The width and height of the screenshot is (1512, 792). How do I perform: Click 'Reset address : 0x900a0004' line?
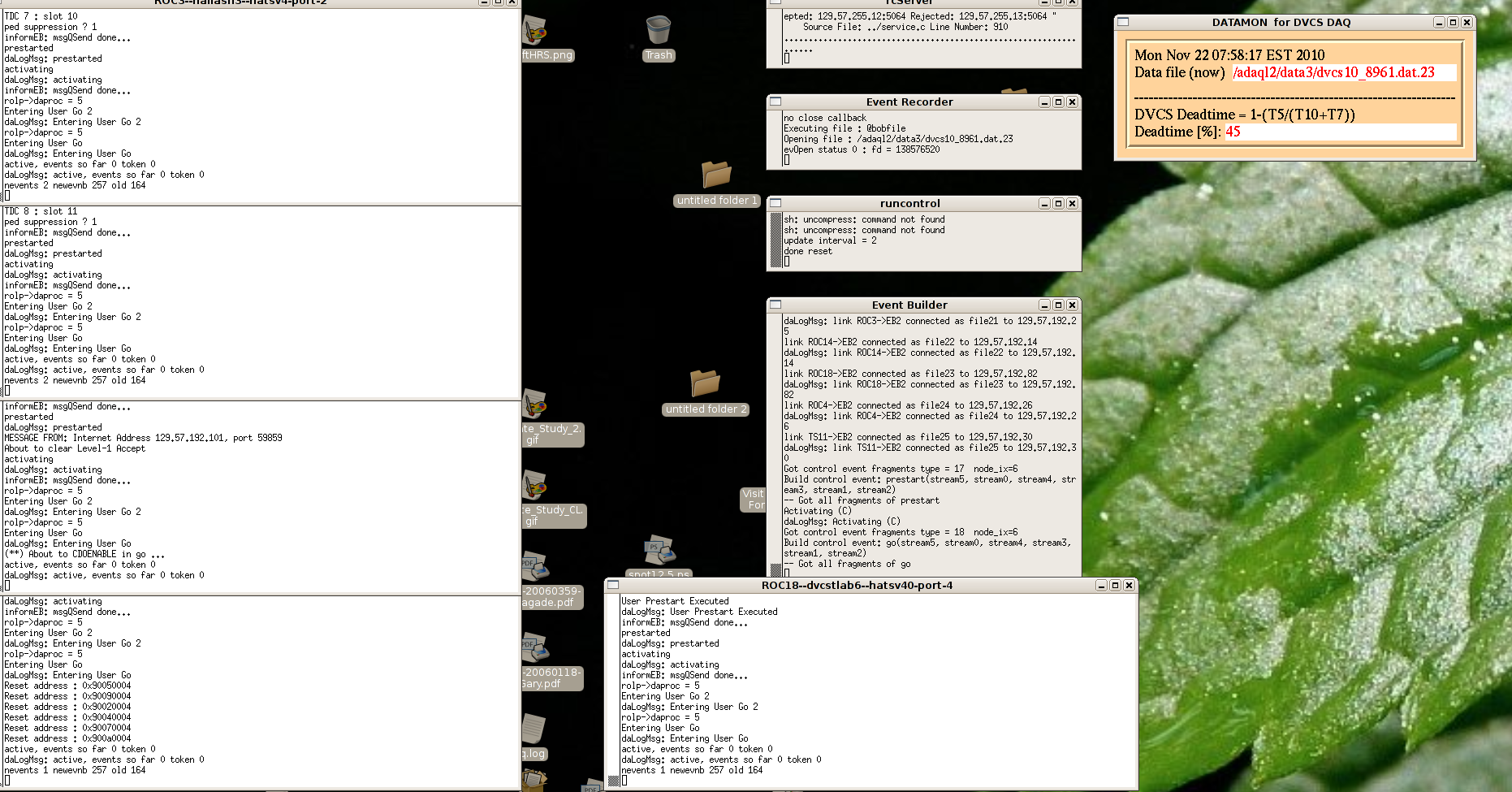[67, 738]
